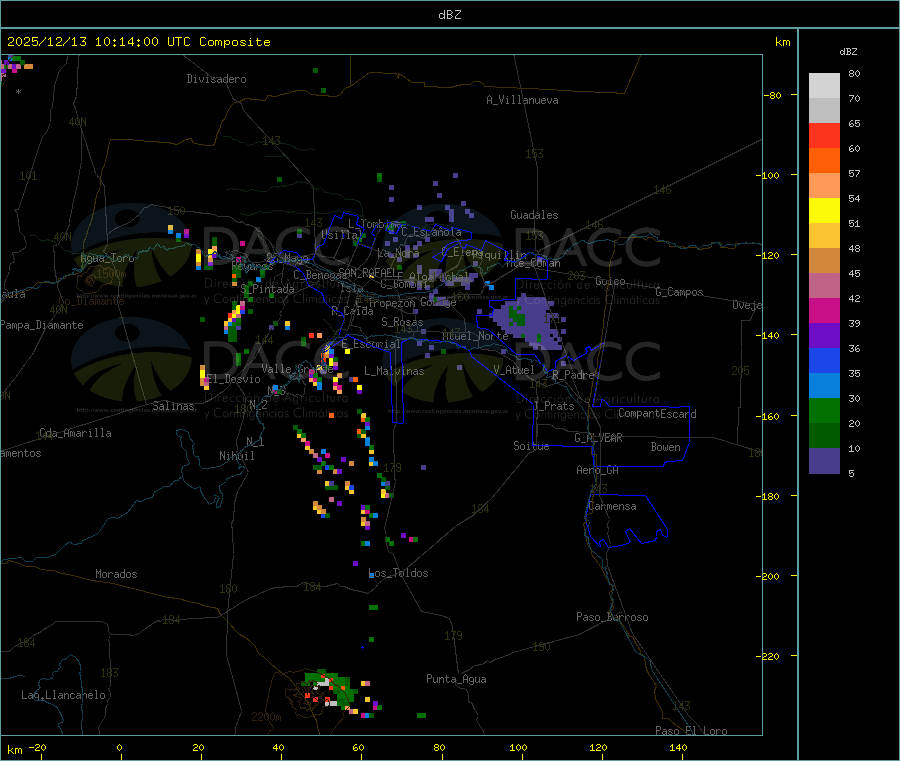Click the Punta_Agua location label

tap(456, 679)
